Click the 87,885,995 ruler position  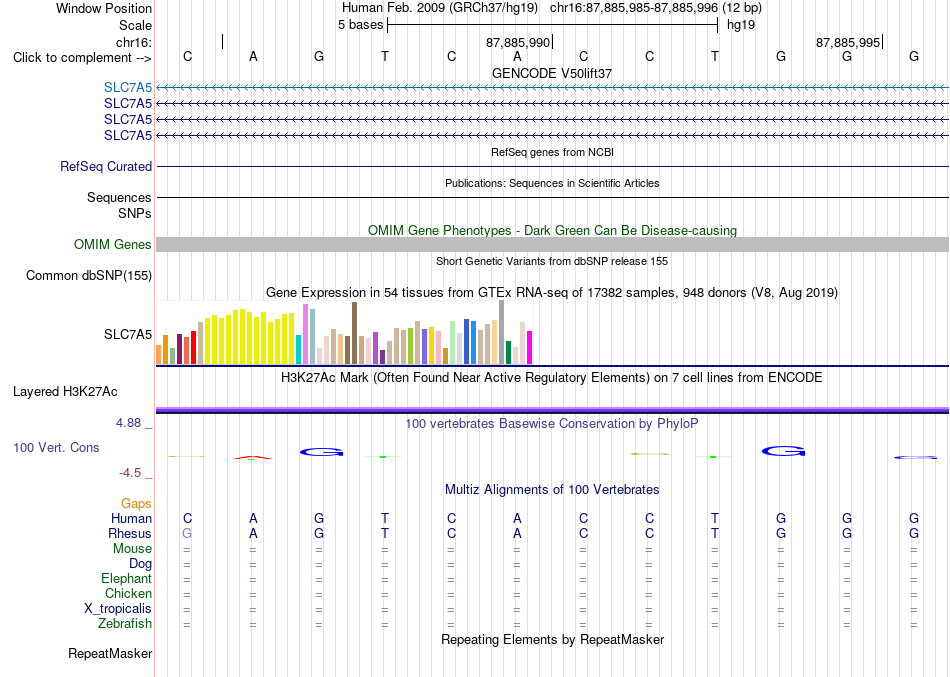coord(848,42)
